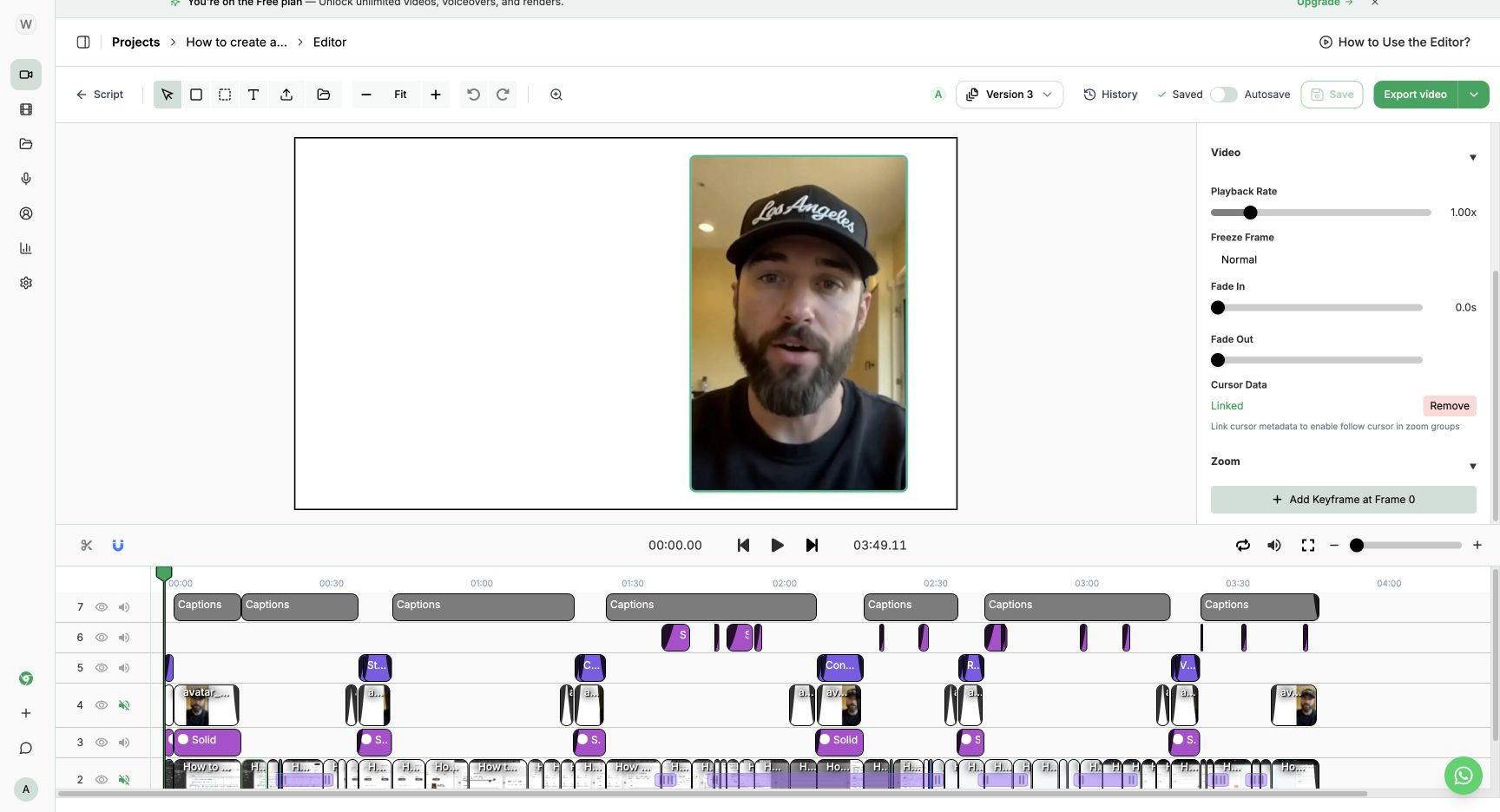Image resolution: width=1500 pixels, height=812 pixels.
Task: Open Export video dropdown arrow
Action: tap(1474, 95)
